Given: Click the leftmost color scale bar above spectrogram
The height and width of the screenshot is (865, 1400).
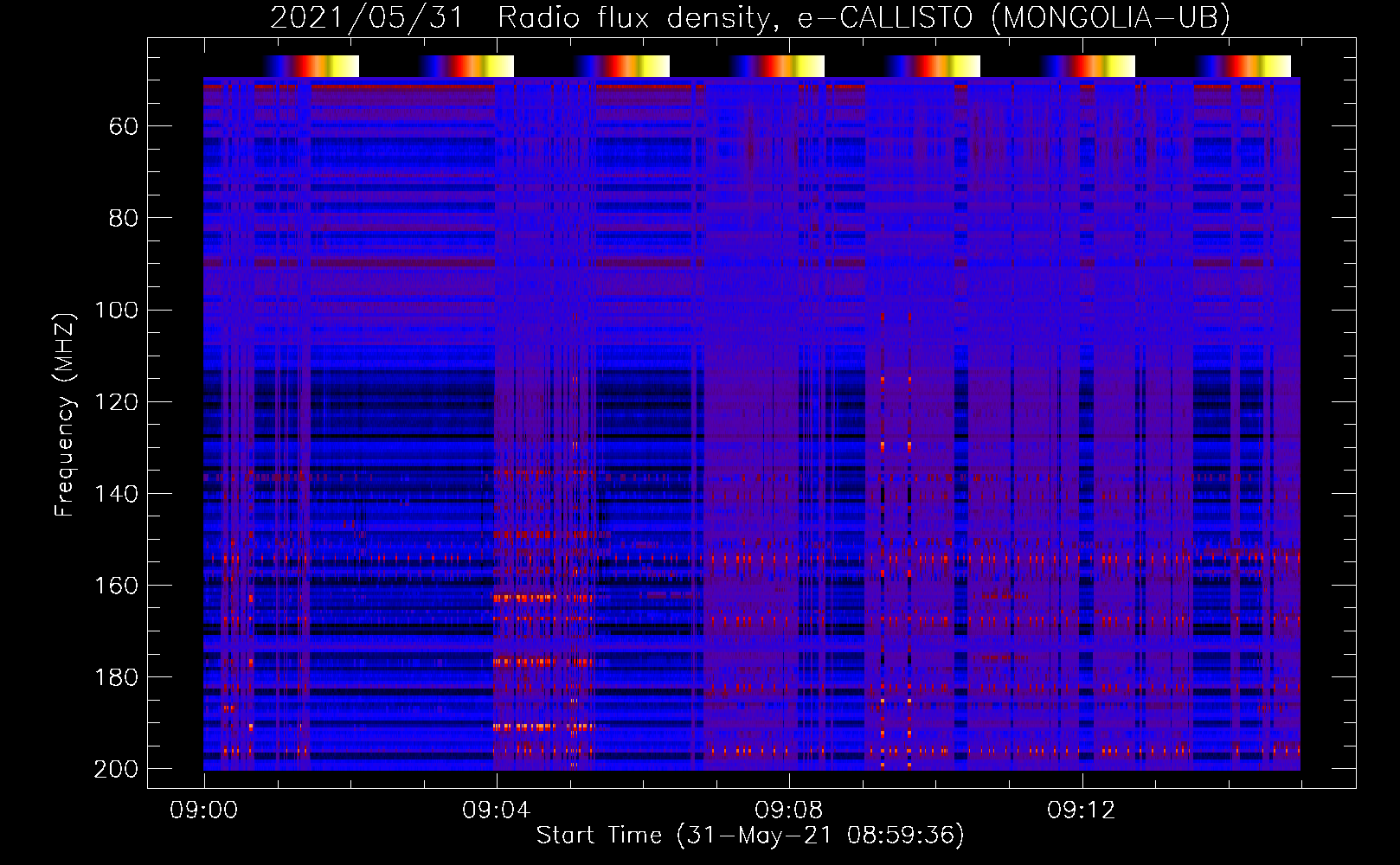Looking at the screenshot, I should 311,66.
